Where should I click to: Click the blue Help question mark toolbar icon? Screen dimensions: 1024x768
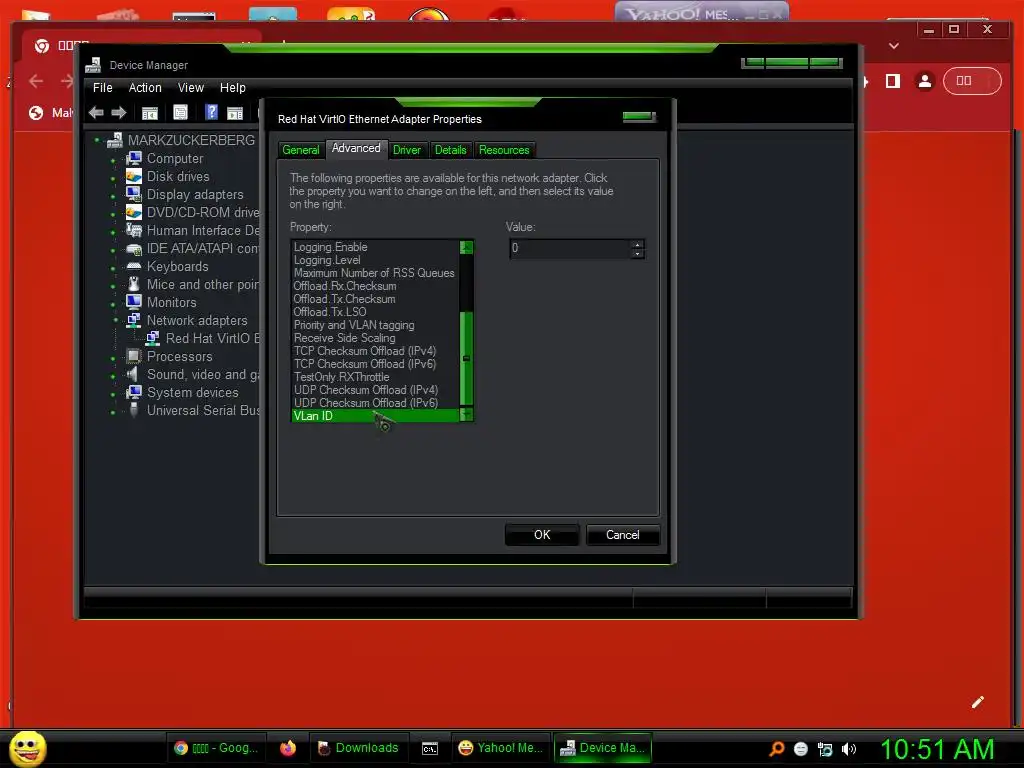click(x=211, y=112)
